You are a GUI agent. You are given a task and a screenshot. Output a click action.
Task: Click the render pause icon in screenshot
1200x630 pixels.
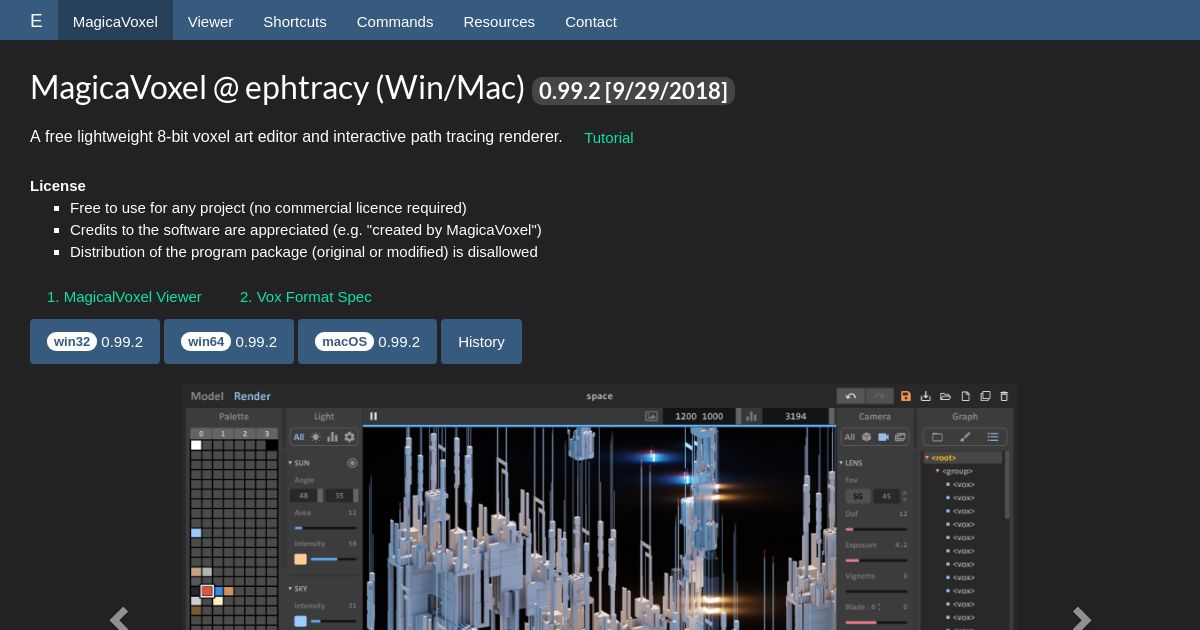tap(373, 416)
